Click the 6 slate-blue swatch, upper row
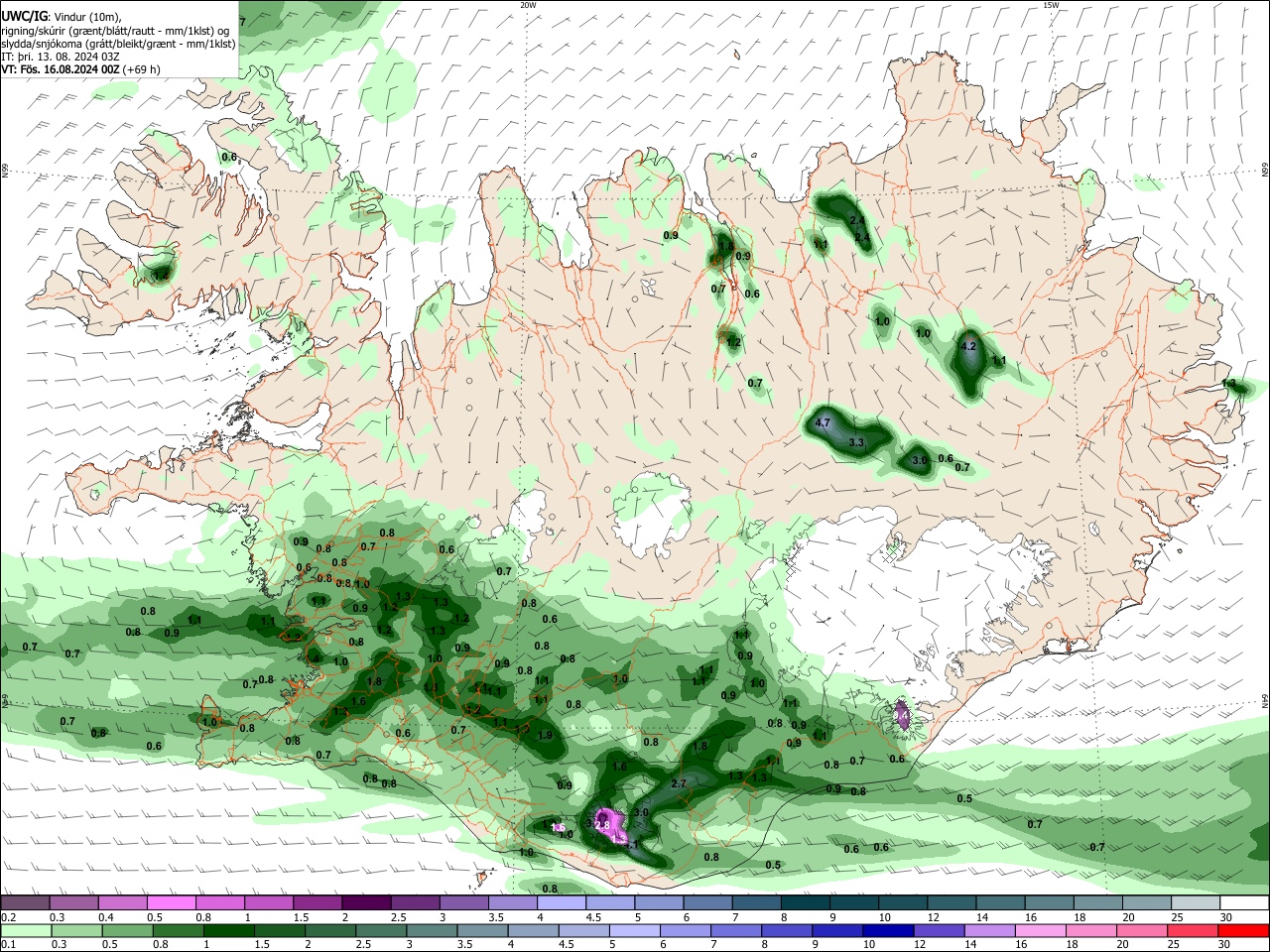 click(x=707, y=902)
